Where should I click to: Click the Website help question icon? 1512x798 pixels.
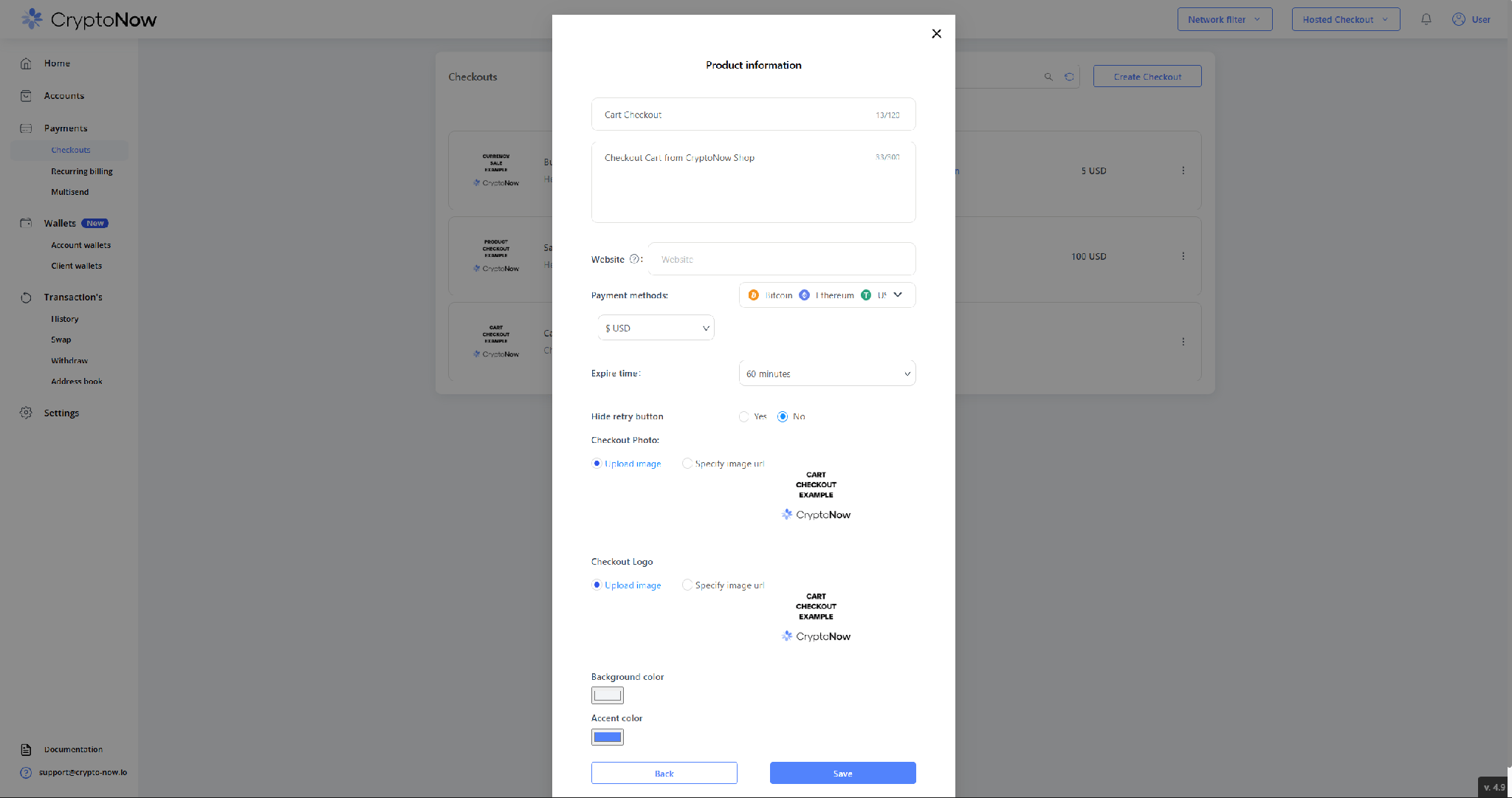(x=633, y=259)
